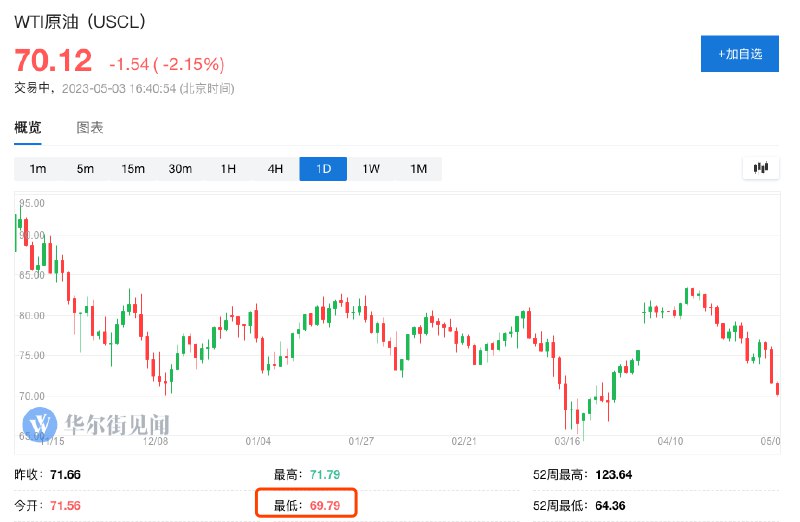Click the timestamp 2023-05-03 16:40:54
The height and width of the screenshot is (522, 800).
[119, 89]
